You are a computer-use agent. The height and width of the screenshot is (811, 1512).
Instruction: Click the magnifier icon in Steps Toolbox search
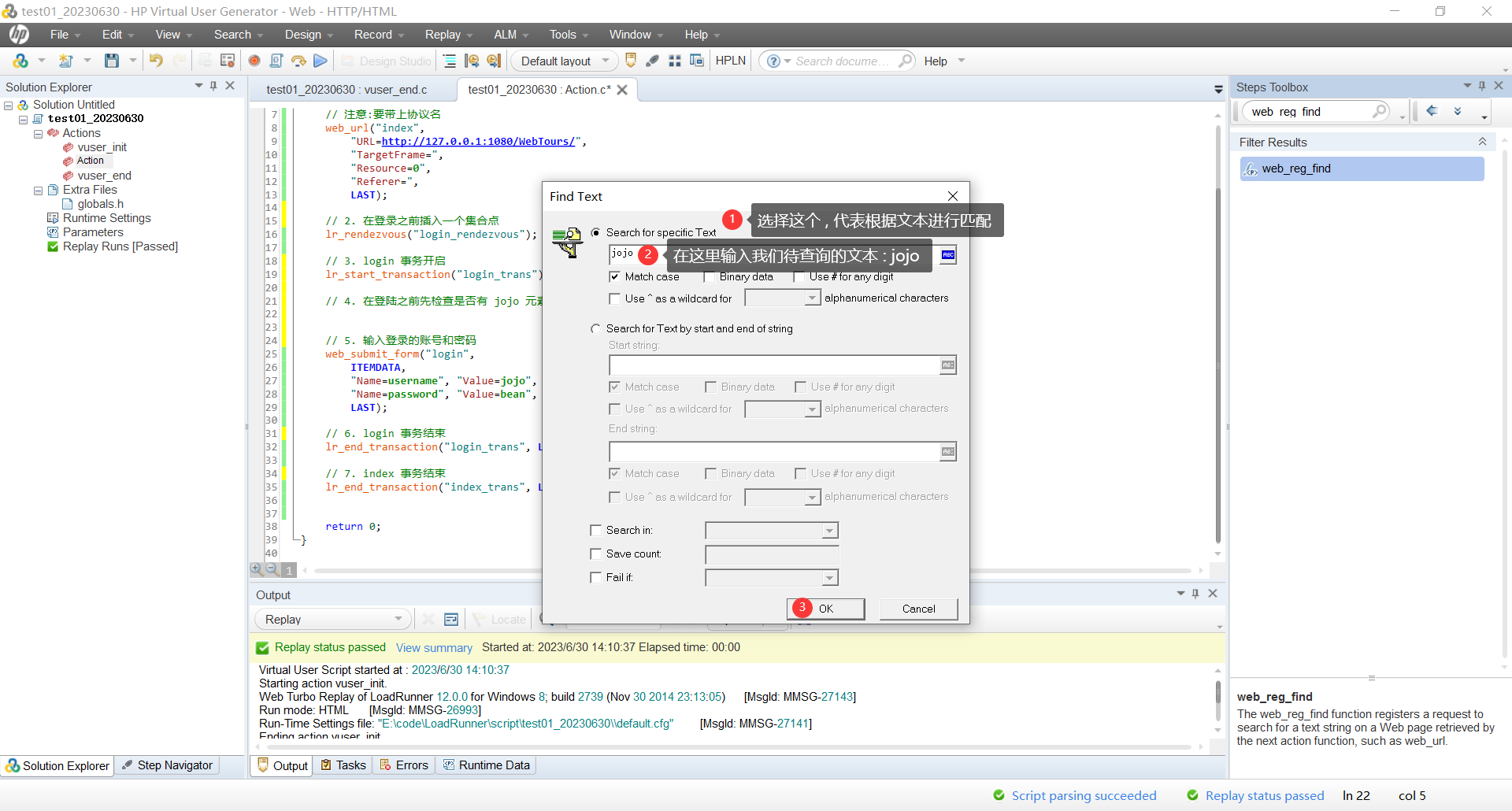coord(1379,111)
